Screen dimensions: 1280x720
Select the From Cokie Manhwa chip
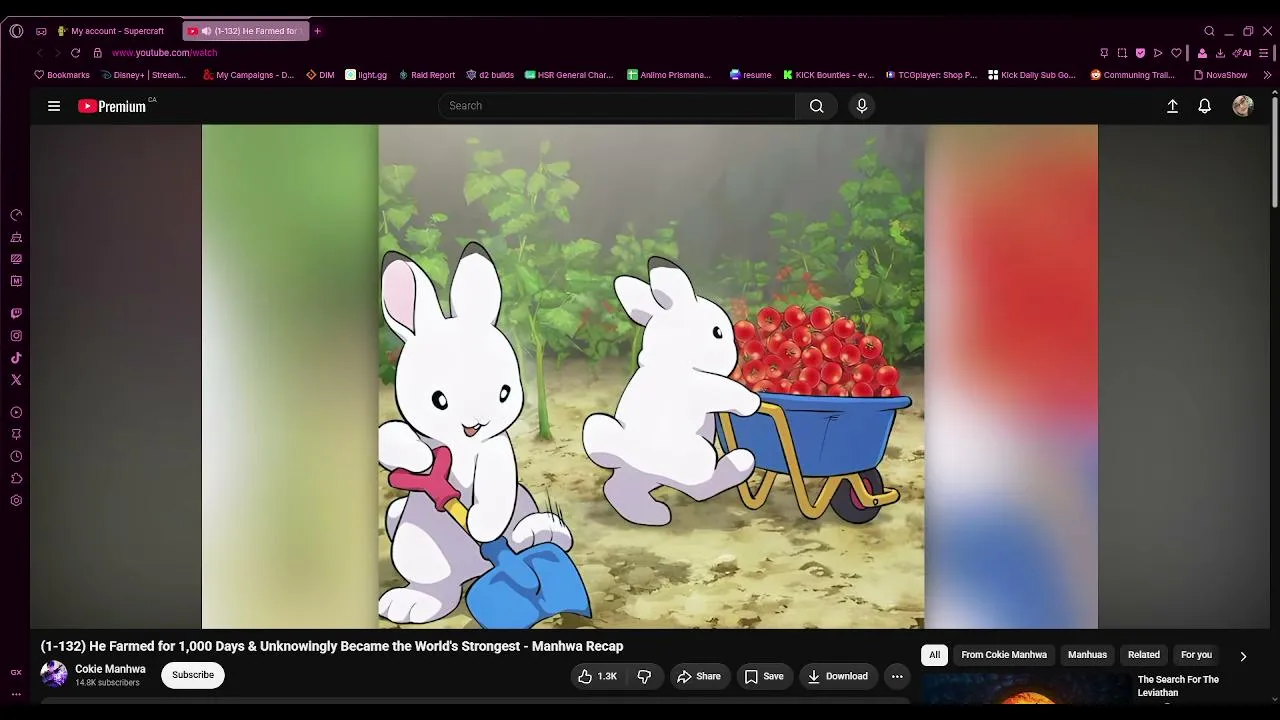tap(1004, 655)
